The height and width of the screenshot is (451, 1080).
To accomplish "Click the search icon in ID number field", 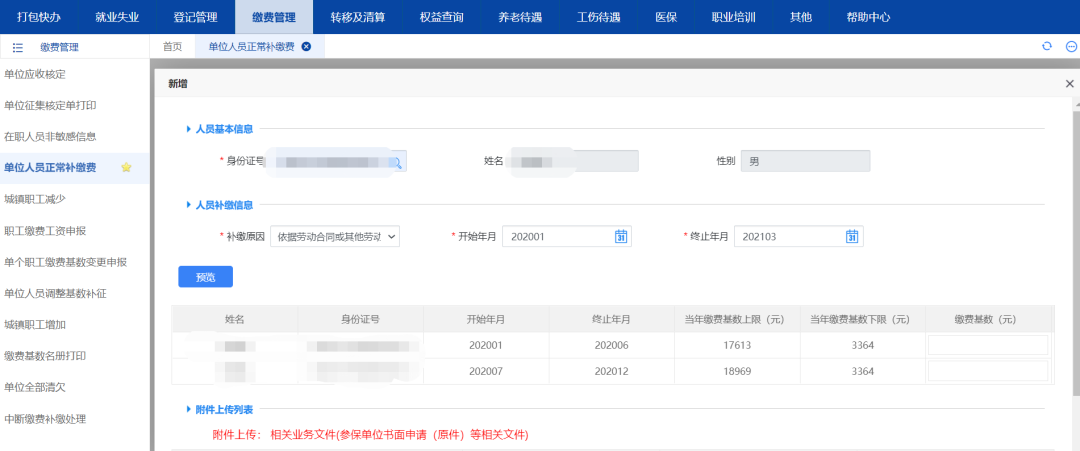I will 397,162.
